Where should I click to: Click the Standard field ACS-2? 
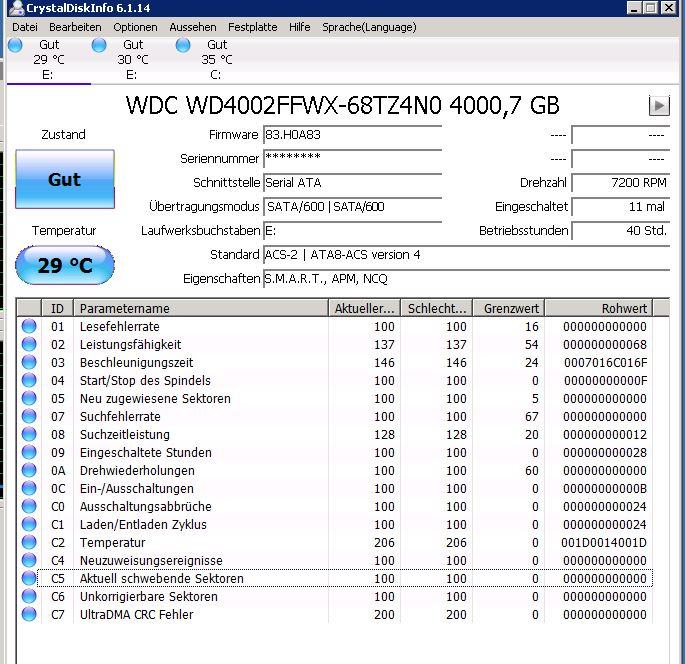(466, 255)
